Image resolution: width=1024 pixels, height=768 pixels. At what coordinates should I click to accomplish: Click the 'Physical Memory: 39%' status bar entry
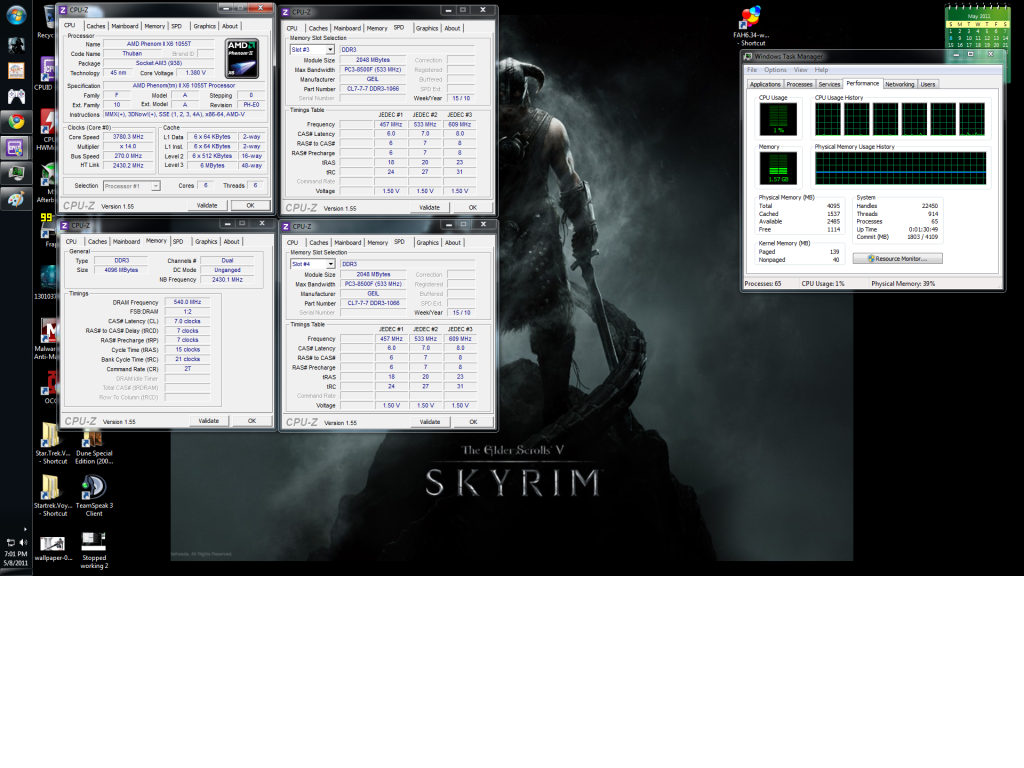coord(903,283)
